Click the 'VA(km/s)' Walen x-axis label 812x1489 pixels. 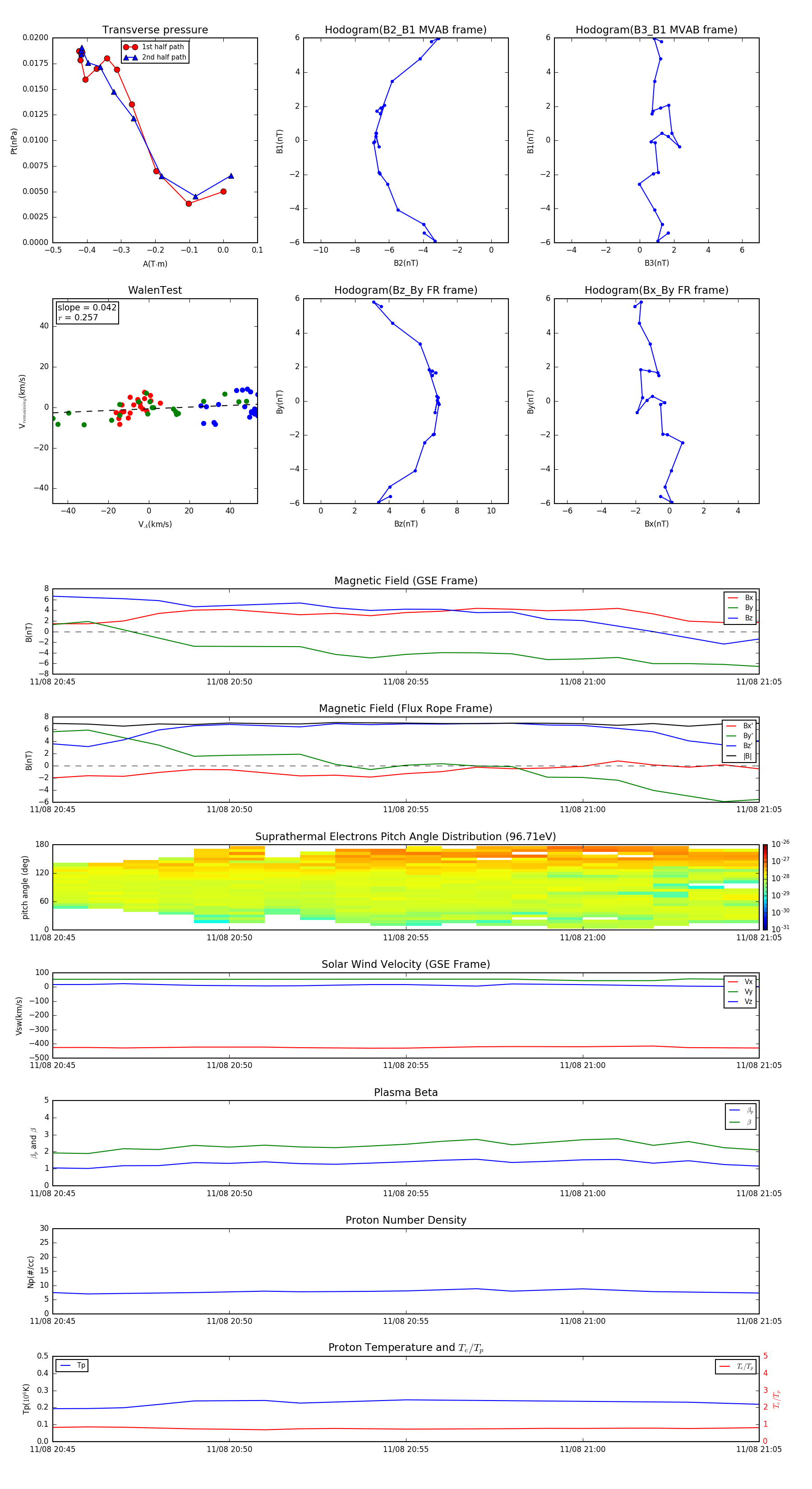point(155,524)
